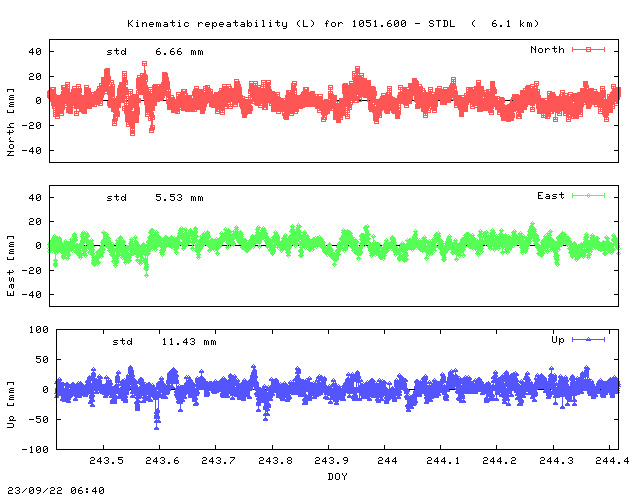This screenshot has width=640, height=496.
Task: Click the 40 tick label on North axis
Action: [x=35, y=52]
